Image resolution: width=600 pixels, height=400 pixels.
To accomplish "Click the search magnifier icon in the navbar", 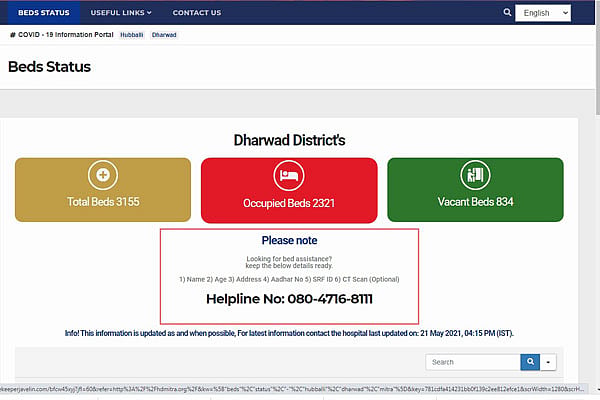I will [x=507, y=12].
